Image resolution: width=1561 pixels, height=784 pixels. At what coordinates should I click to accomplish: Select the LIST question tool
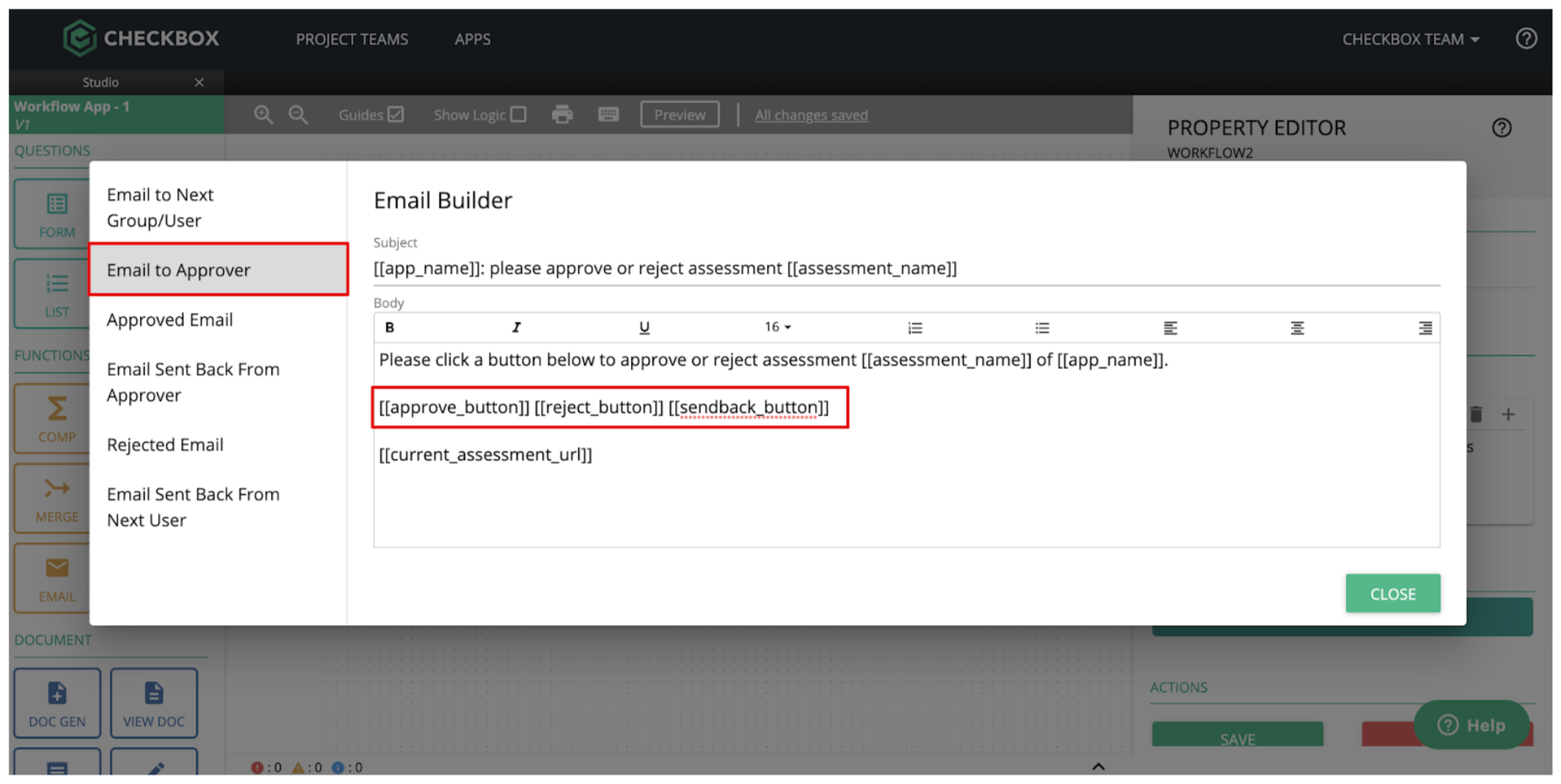[x=52, y=294]
